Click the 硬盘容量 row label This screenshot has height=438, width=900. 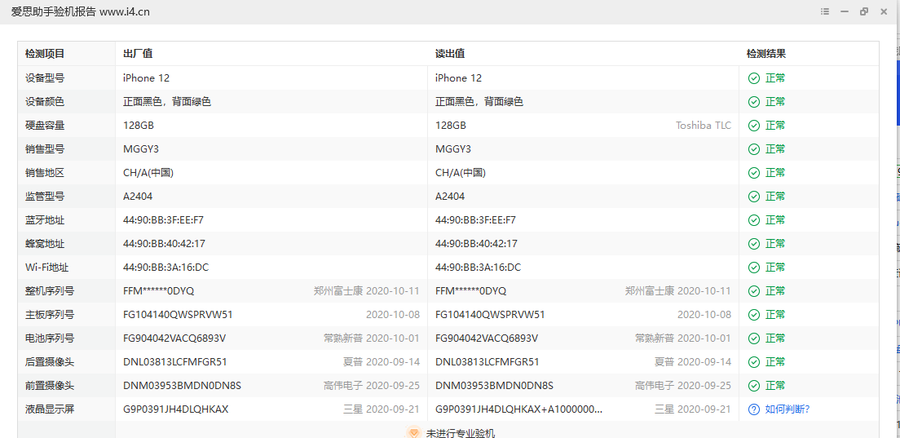pyautogui.click(x=45, y=125)
